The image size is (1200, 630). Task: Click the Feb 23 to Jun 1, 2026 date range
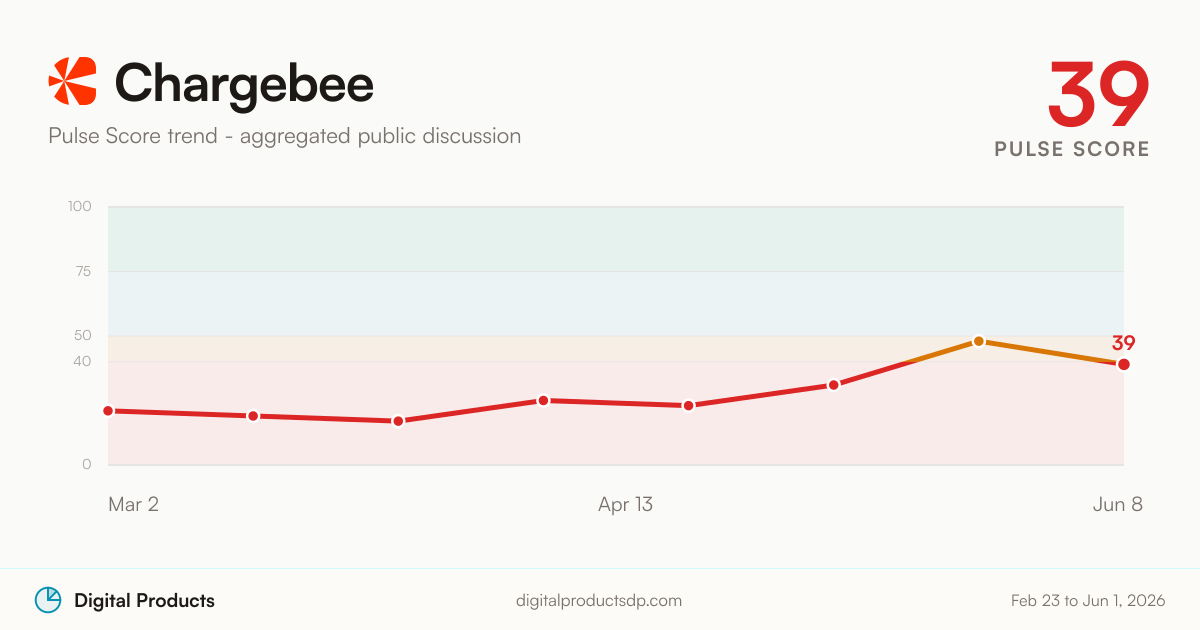coord(1088,601)
